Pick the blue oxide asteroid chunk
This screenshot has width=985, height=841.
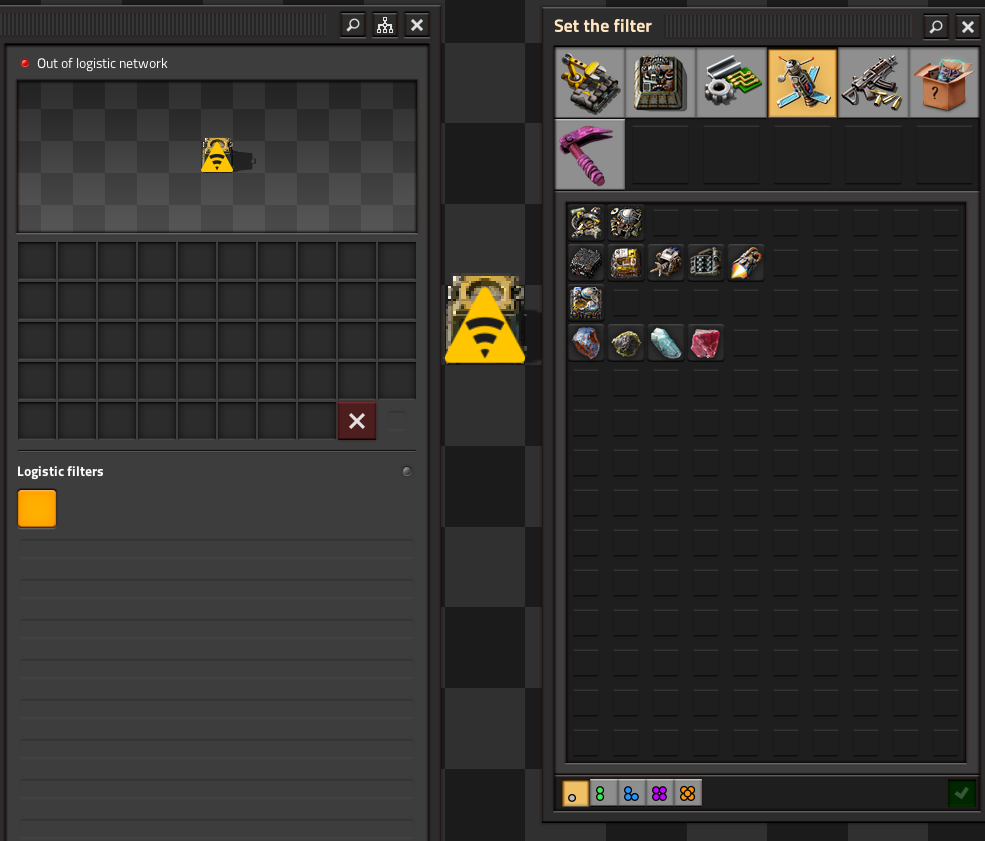[666, 342]
